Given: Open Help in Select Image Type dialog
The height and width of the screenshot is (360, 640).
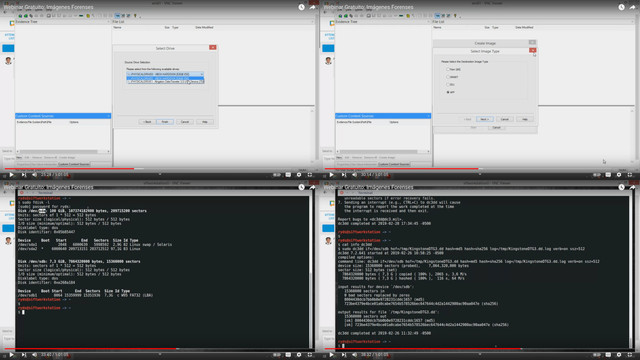Looking at the screenshot, I should click(525, 119).
